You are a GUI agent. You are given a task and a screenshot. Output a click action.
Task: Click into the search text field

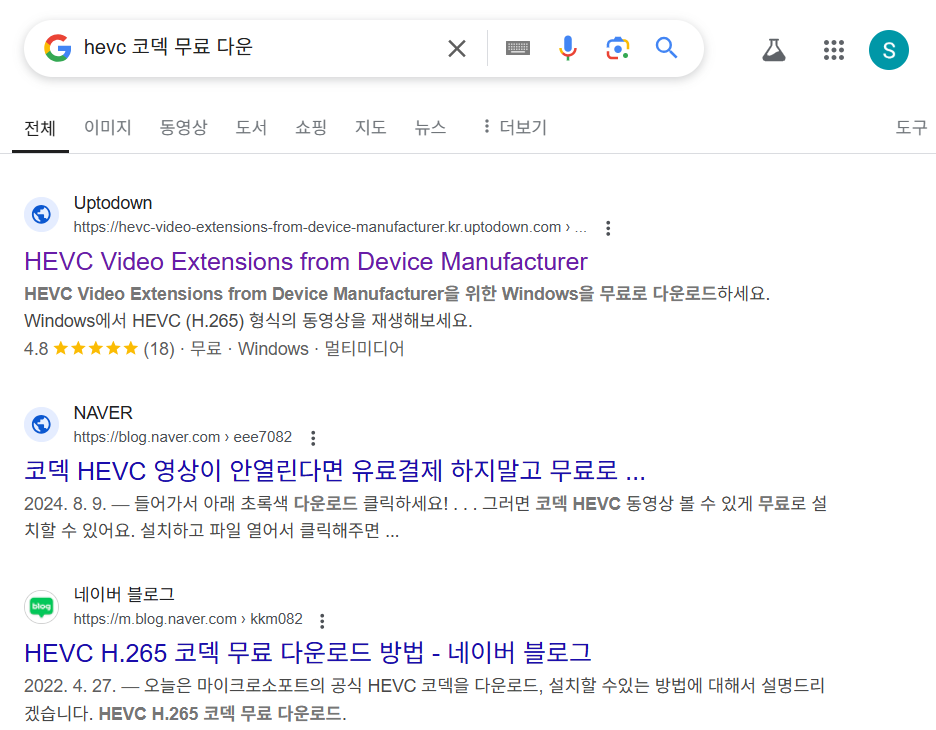[x=257, y=48]
